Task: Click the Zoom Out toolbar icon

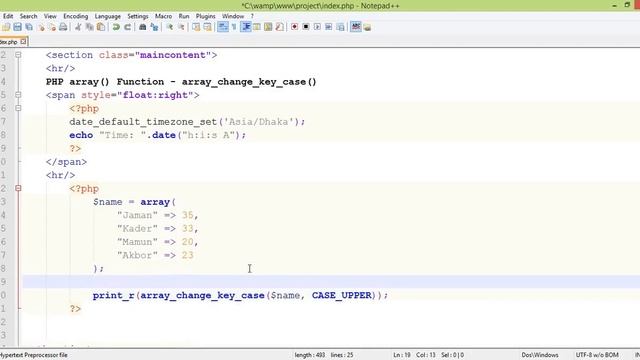Action: 181,27
